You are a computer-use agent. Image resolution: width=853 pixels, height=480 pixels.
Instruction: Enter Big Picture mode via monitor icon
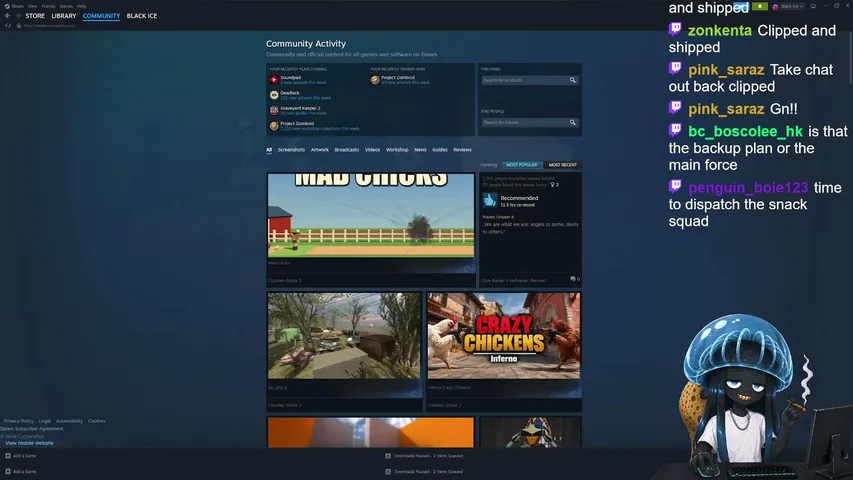[x=813, y=7]
